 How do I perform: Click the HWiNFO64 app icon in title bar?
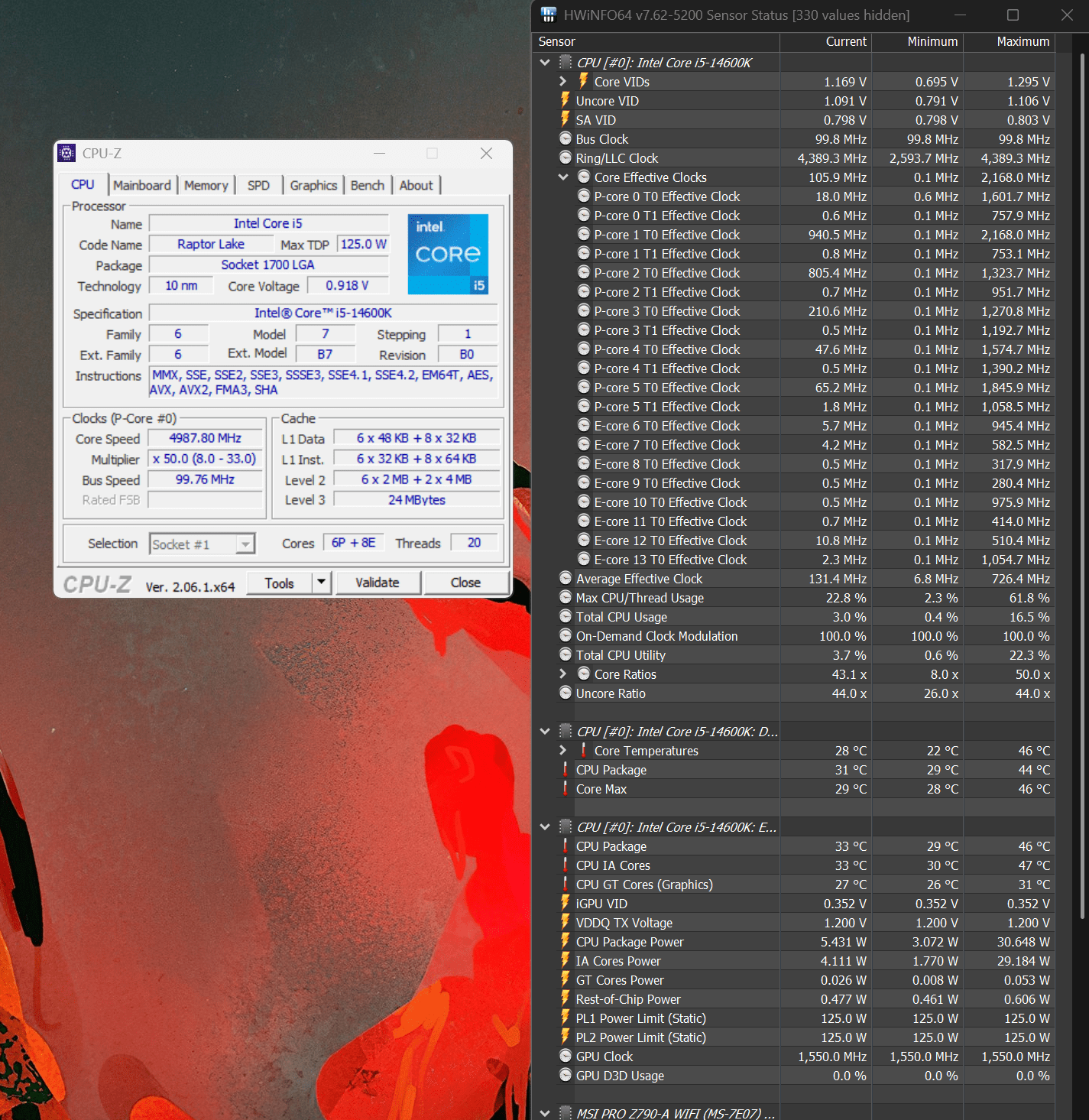tap(548, 15)
